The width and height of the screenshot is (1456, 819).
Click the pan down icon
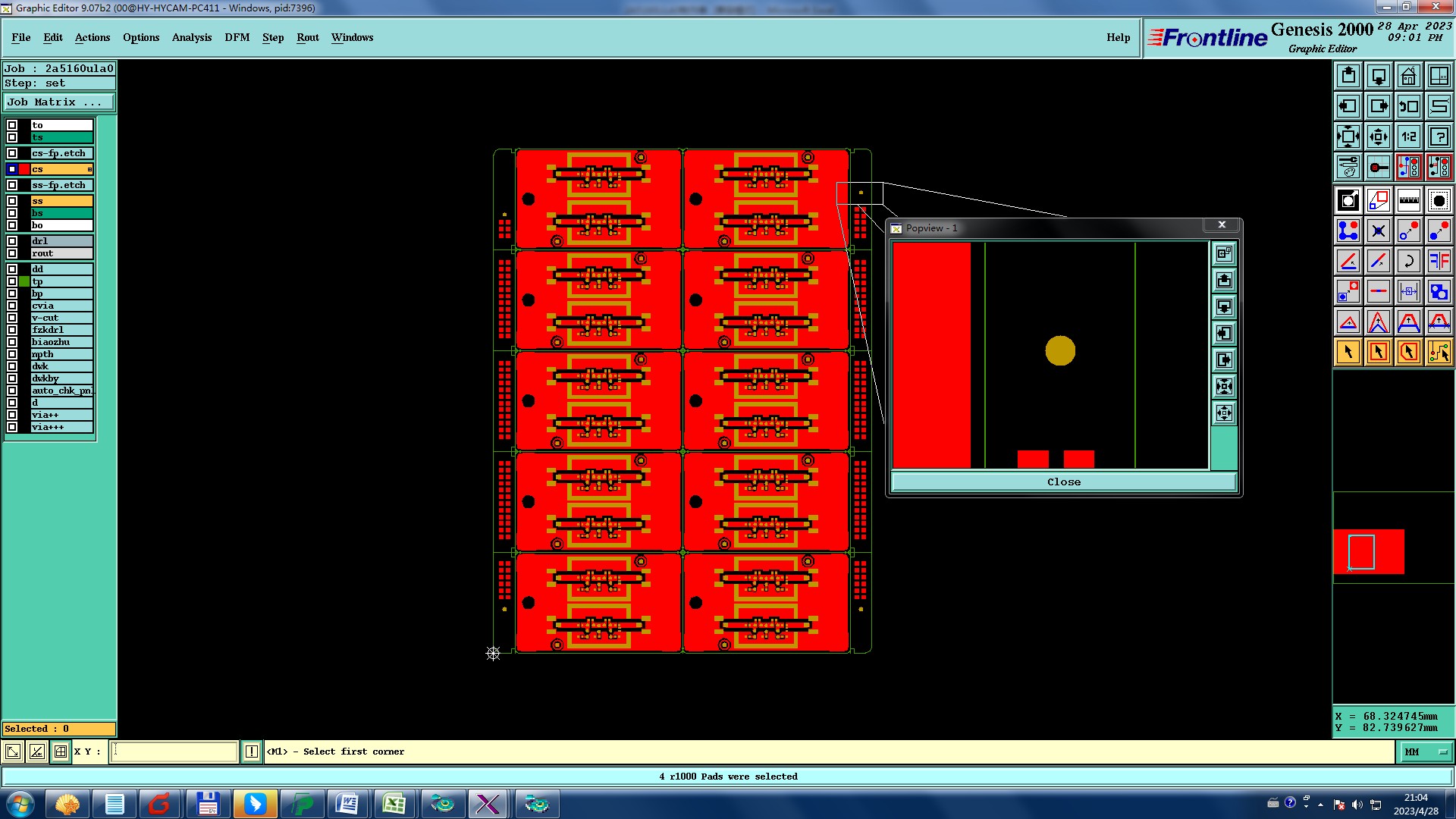coord(1379,76)
